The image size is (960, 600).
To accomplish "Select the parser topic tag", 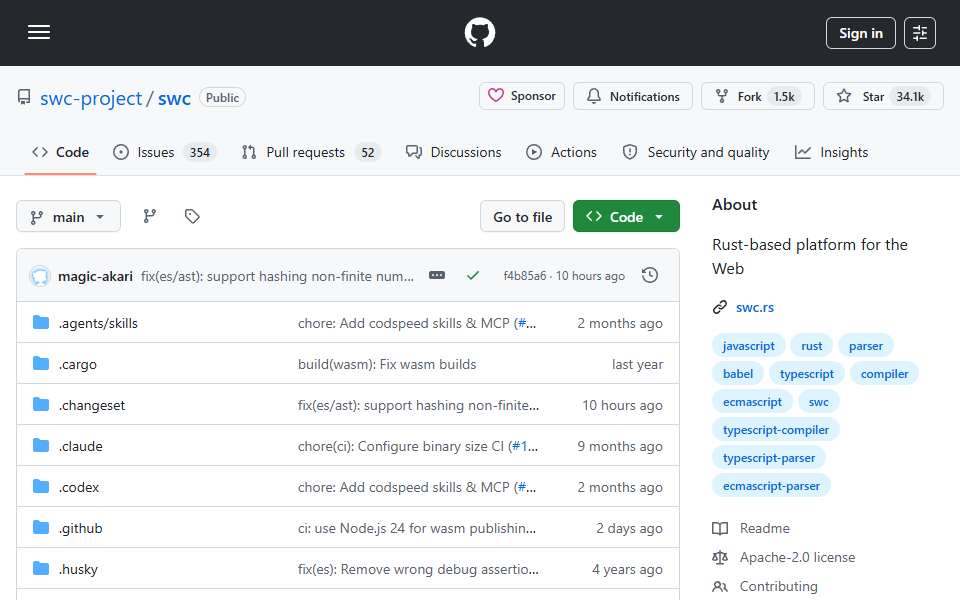I will point(866,346).
